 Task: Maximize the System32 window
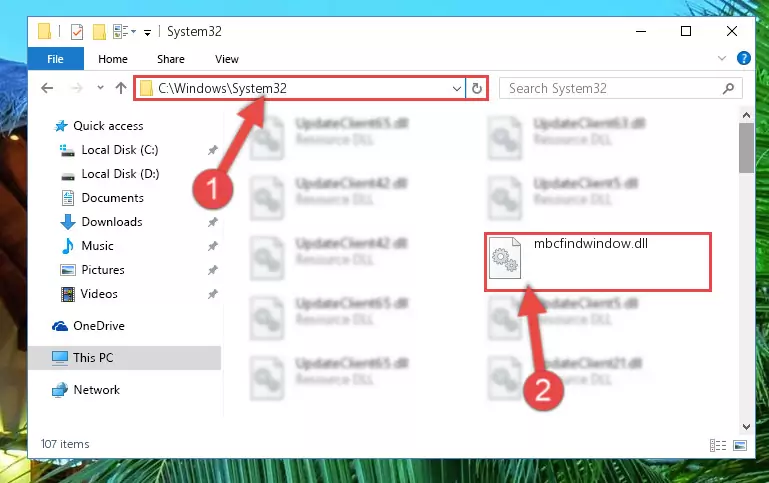(x=686, y=31)
